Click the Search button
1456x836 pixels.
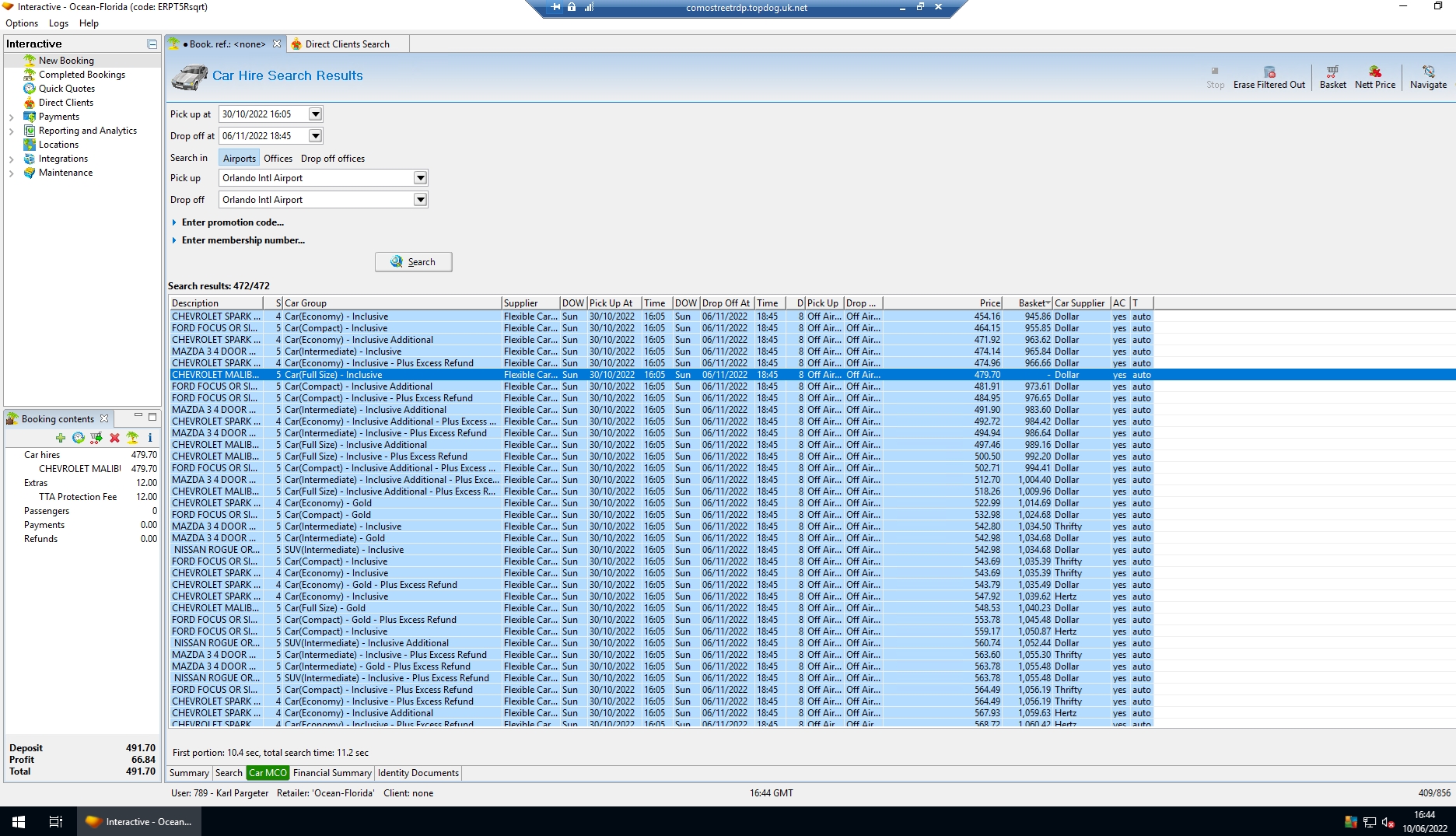click(413, 262)
